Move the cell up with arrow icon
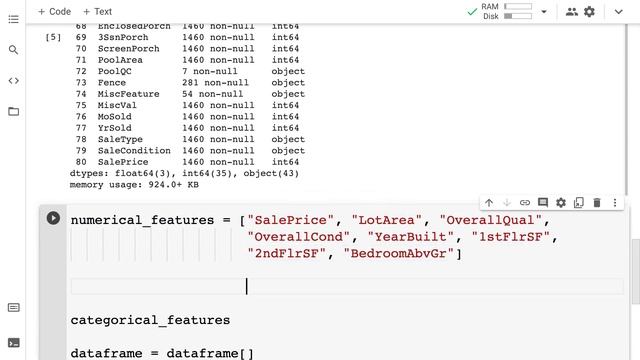This screenshot has width=640, height=360. (x=489, y=202)
